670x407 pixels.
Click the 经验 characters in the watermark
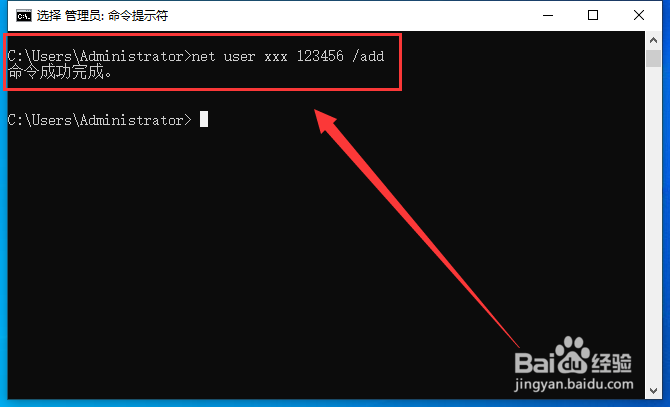click(611, 363)
